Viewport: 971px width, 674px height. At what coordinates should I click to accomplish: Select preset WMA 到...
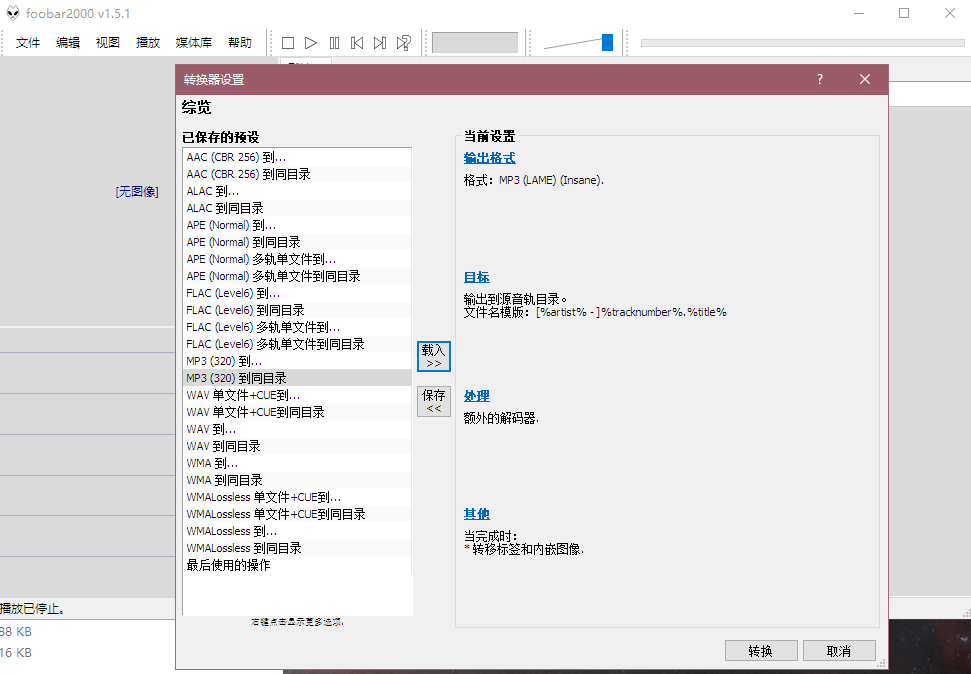(297, 463)
